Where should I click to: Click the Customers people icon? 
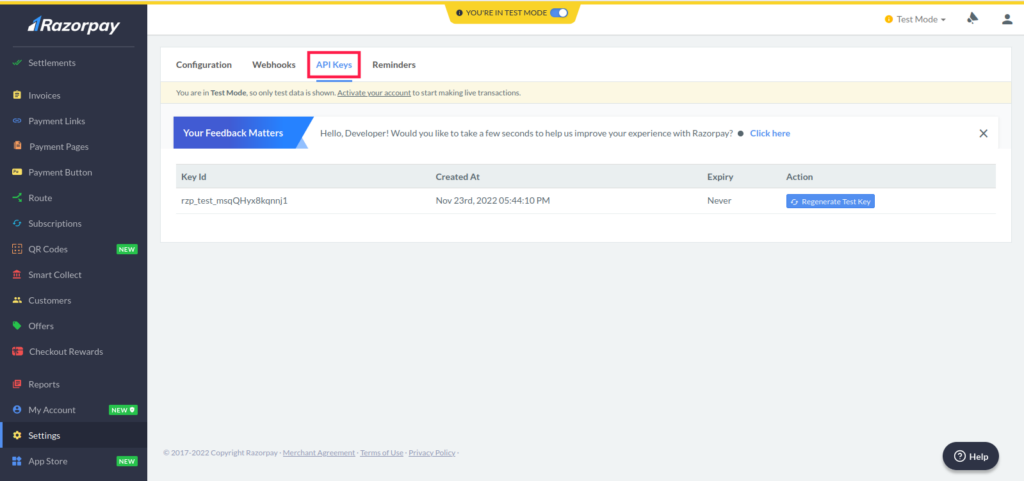(x=17, y=301)
